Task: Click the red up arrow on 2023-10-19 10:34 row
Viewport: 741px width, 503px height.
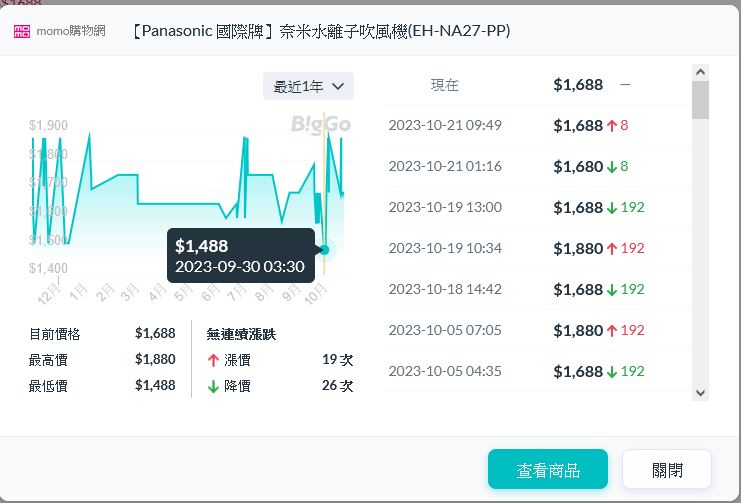Action: click(x=611, y=249)
